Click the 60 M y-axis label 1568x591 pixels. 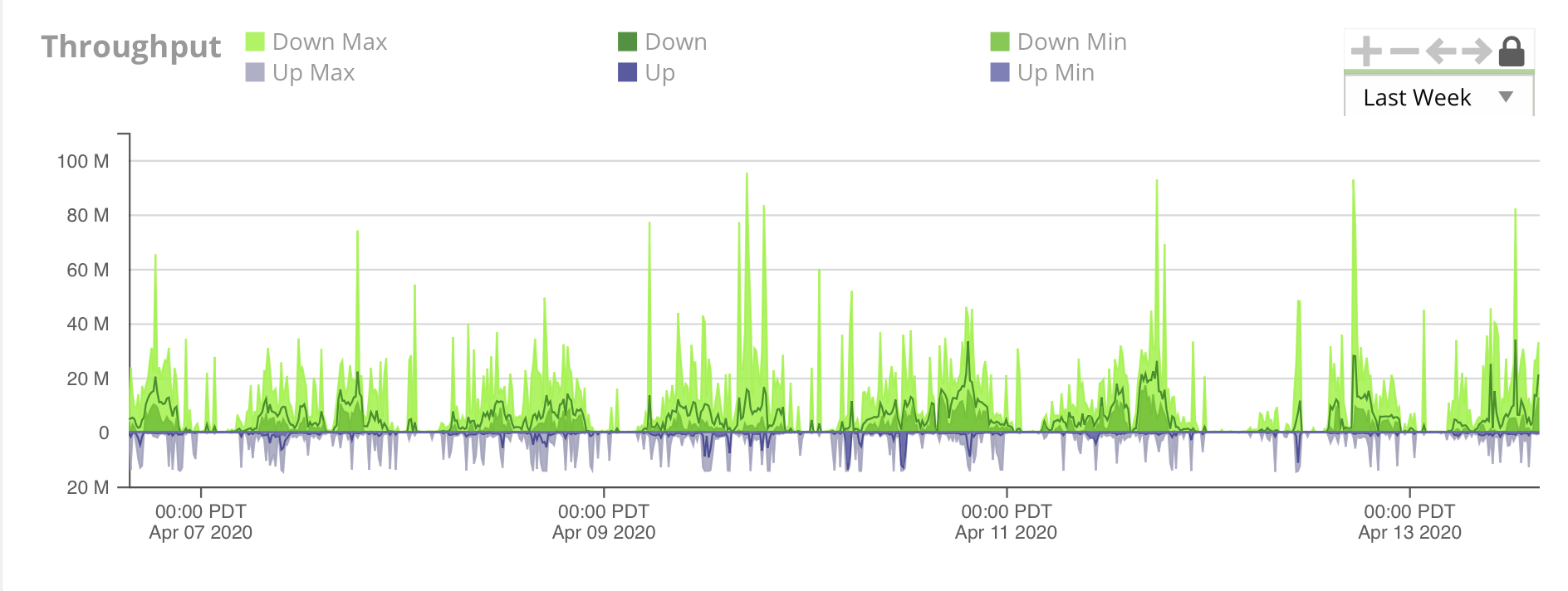pyautogui.click(x=88, y=270)
